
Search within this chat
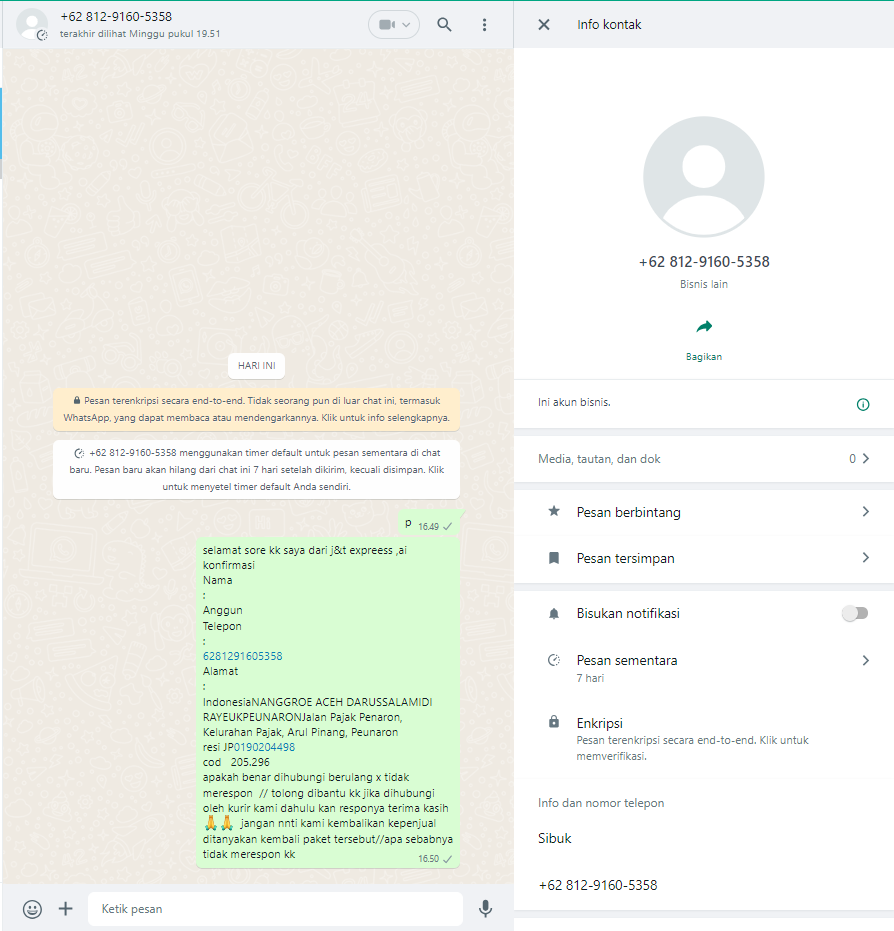click(444, 24)
